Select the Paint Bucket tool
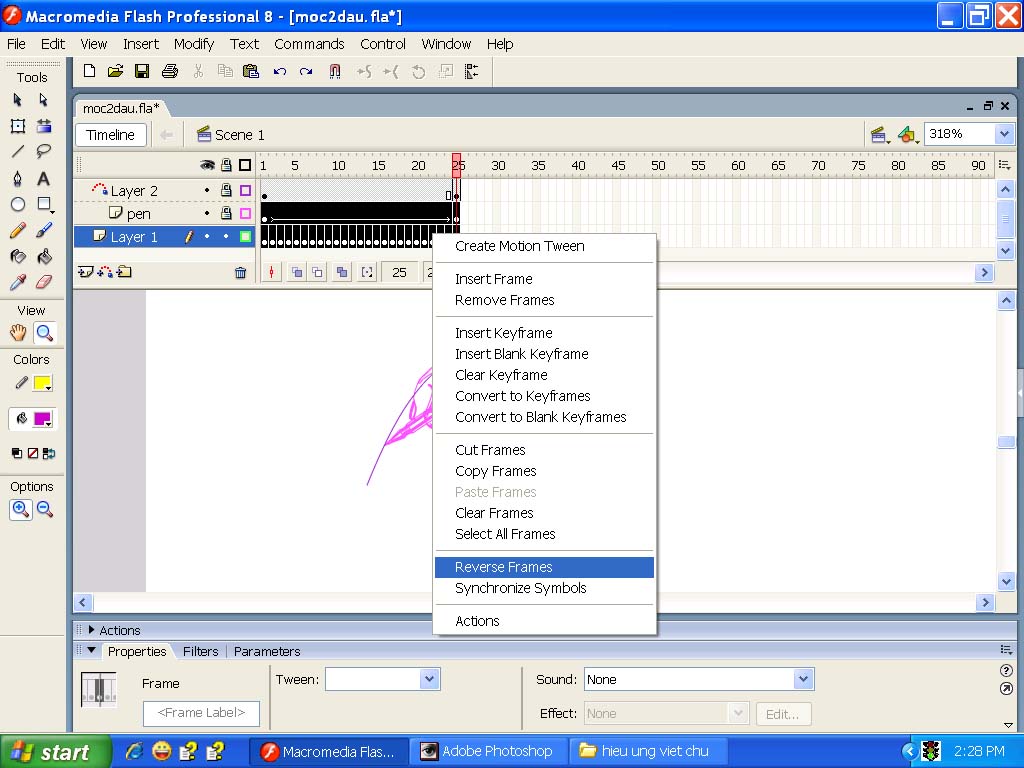Image resolution: width=1024 pixels, height=768 pixels. 44,257
